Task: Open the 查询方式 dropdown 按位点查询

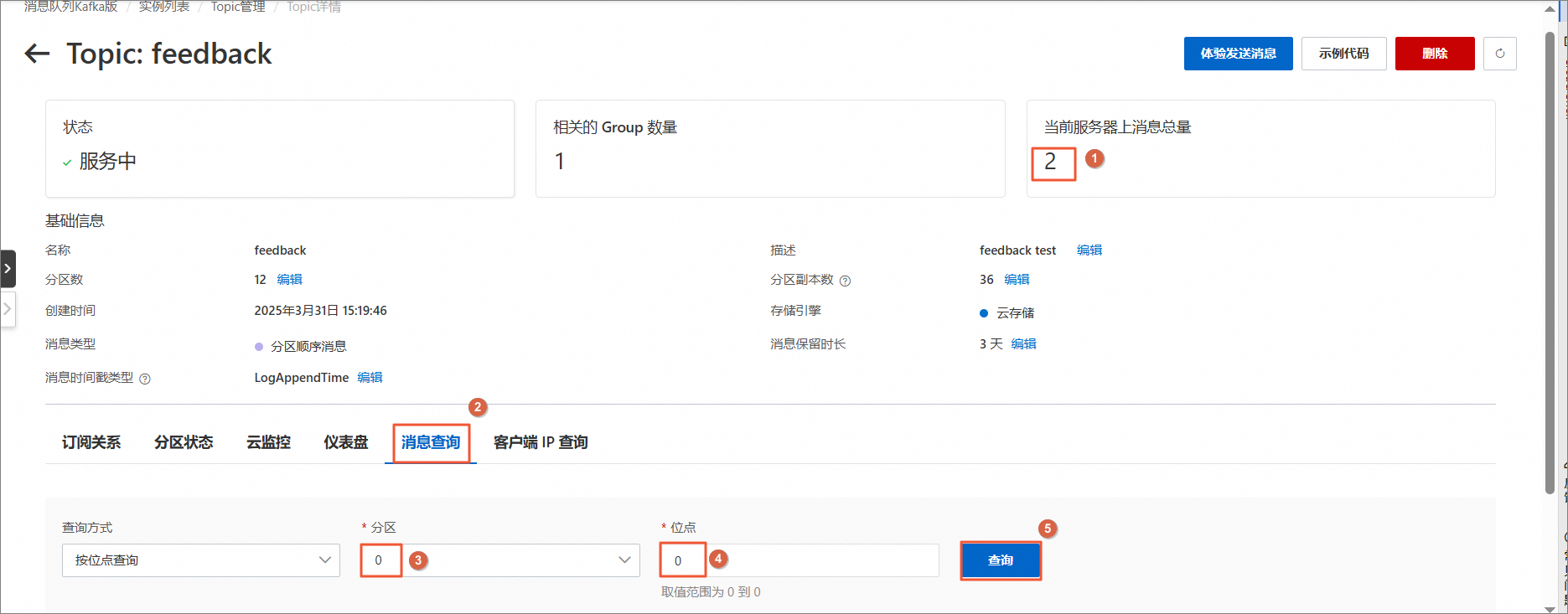Action: [x=201, y=560]
